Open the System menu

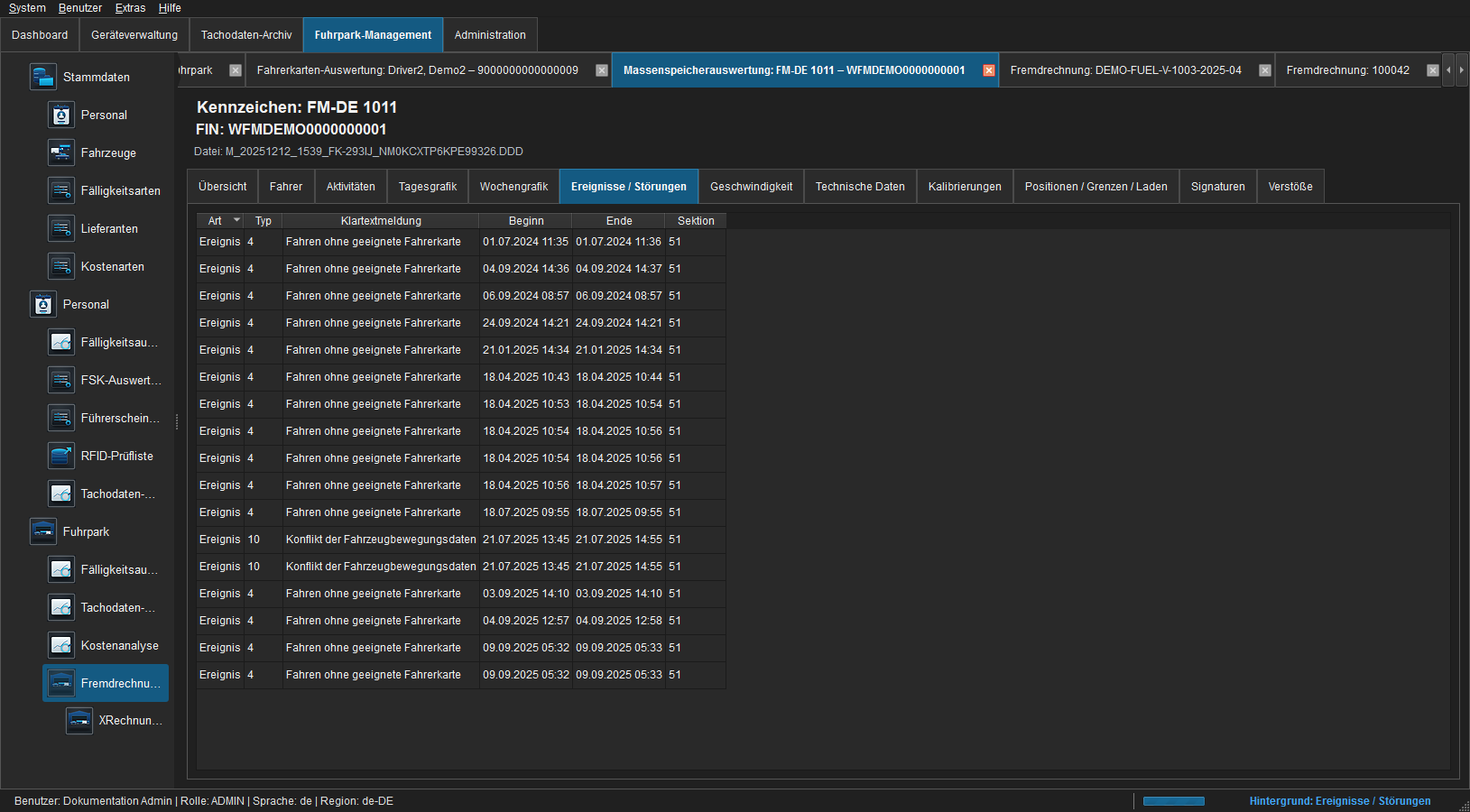27,8
